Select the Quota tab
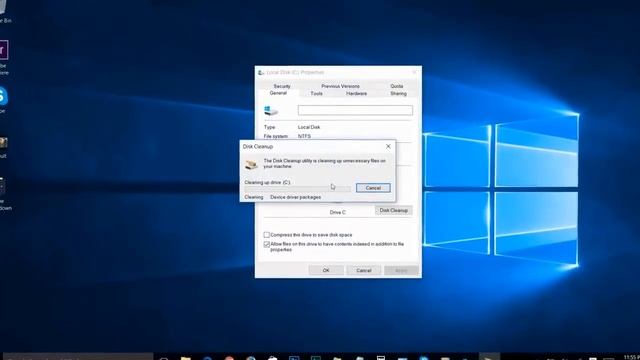This screenshot has height=360, width=640. click(396, 86)
